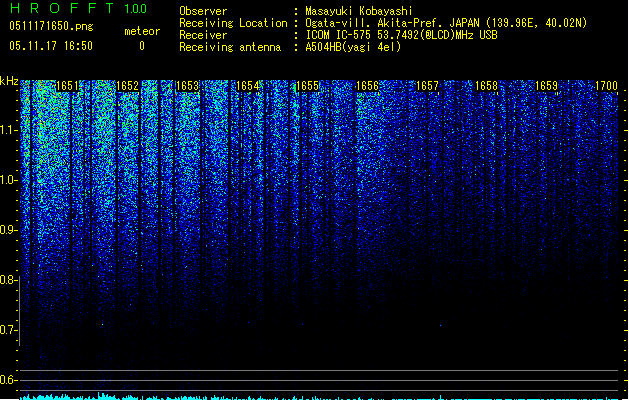Click the meteor count value 0
The height and width of the screenshot is (400, 629).
pyautogui.click(x=142, y=46)
